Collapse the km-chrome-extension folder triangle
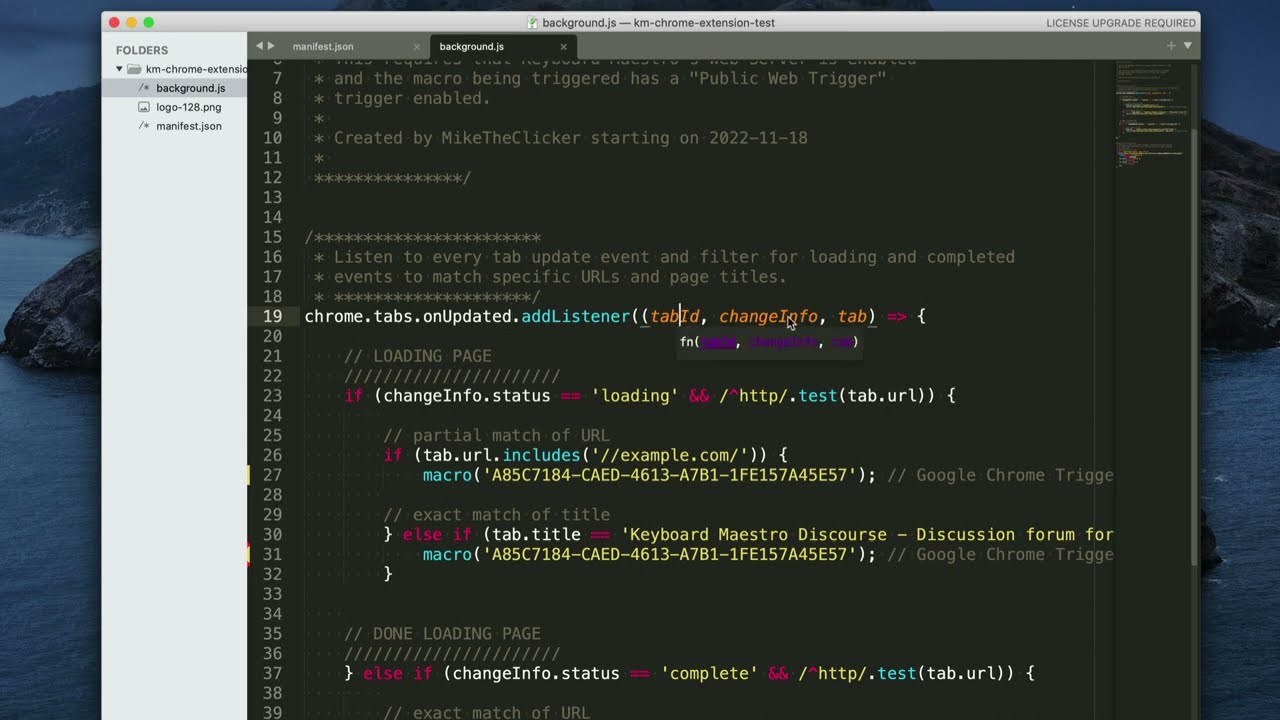1280x720 pixels. click(120, 69)
